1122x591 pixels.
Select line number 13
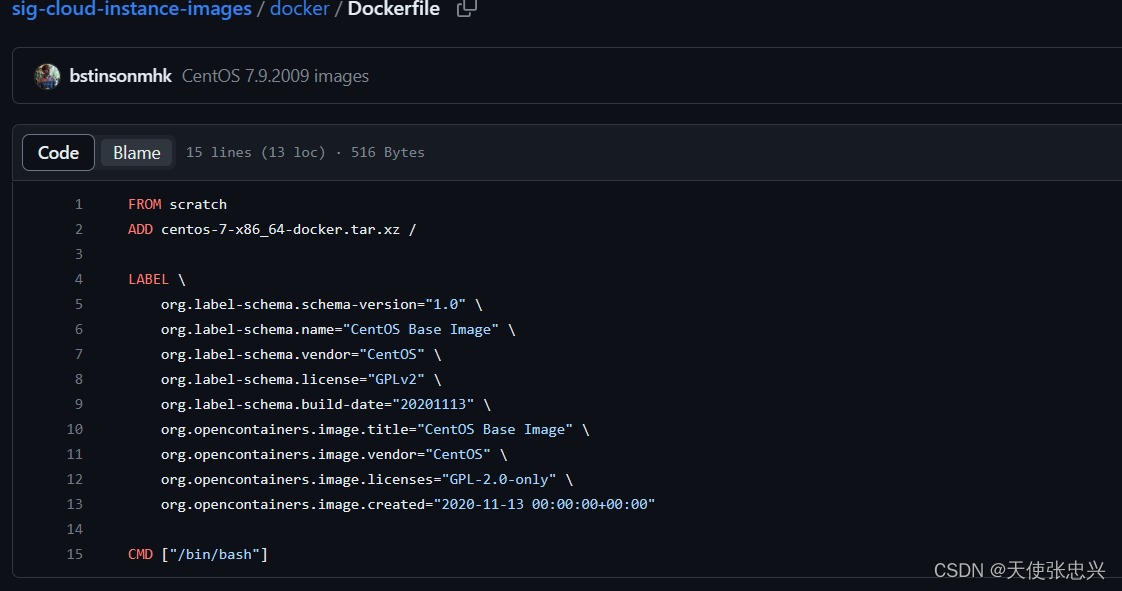(74, 504)
